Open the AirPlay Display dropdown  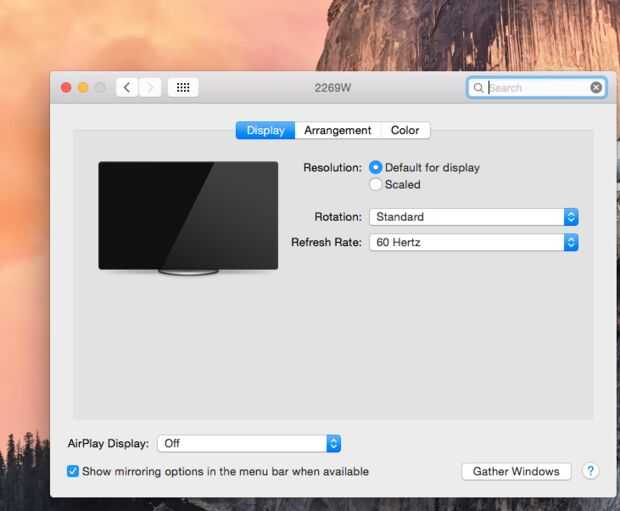(249, 443)
